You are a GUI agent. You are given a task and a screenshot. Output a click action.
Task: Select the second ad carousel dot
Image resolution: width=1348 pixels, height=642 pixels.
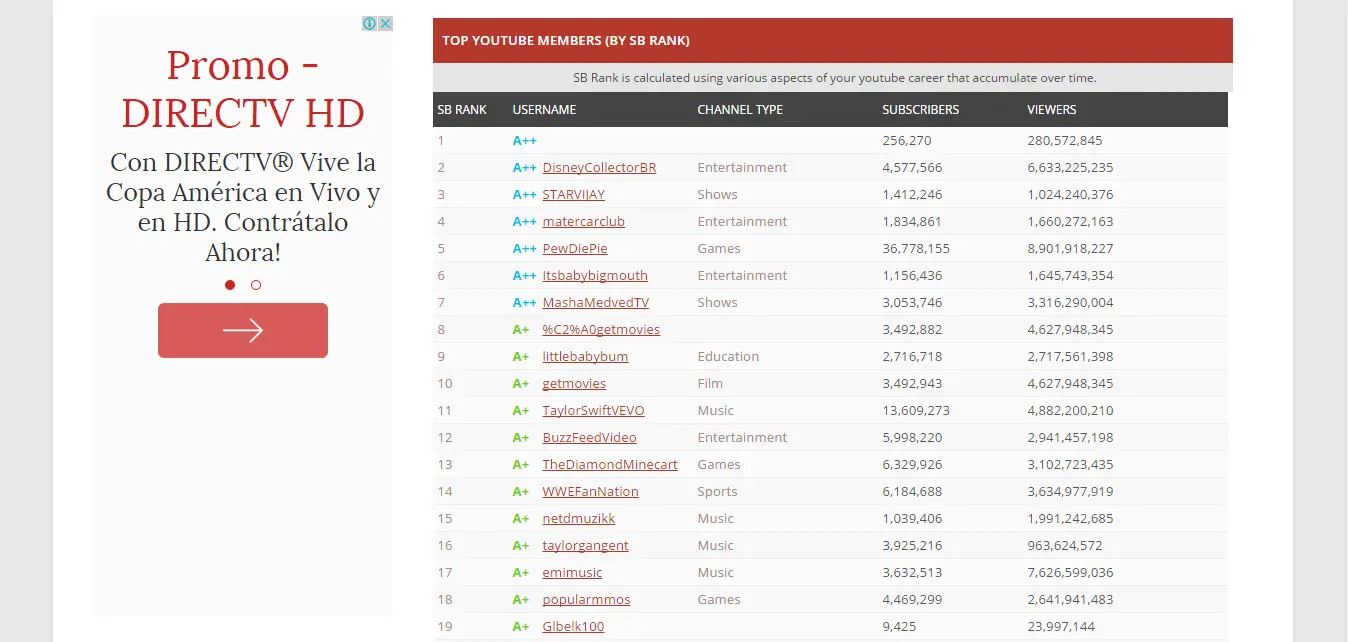(x=256, y=285)
